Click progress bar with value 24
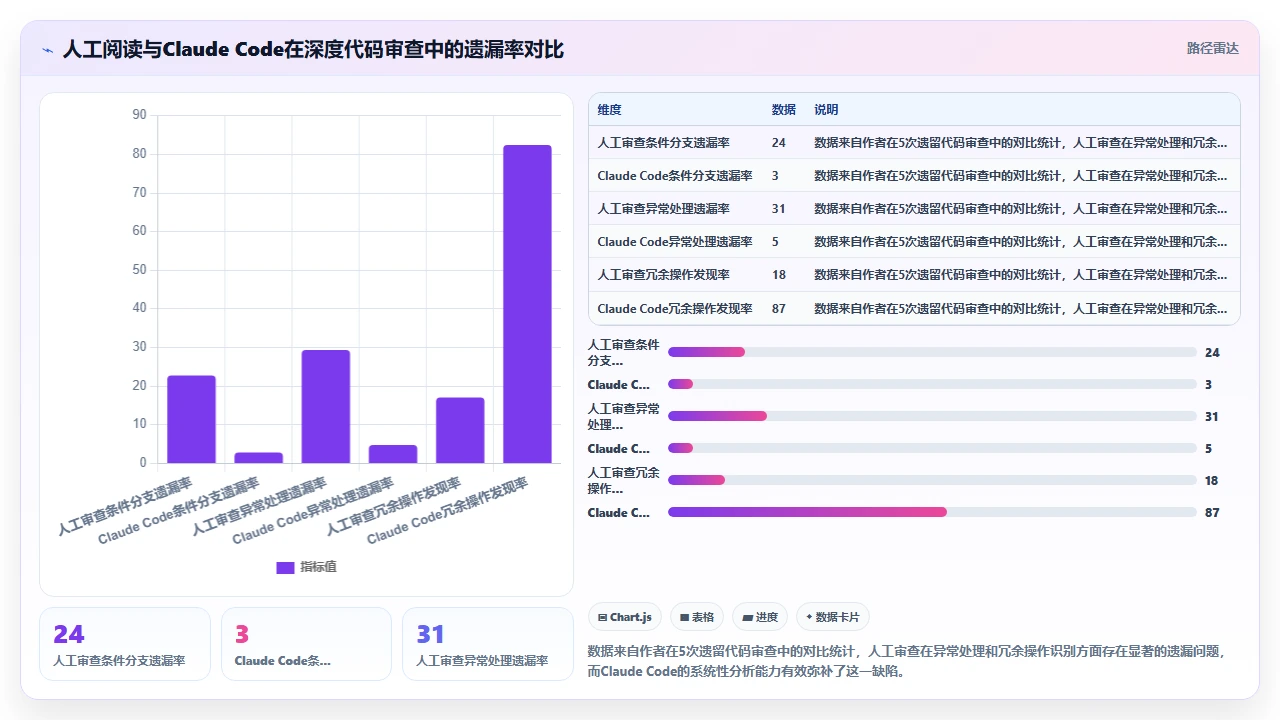The image size is (1280, 720). pyautogui.click(x=932, y=352)
